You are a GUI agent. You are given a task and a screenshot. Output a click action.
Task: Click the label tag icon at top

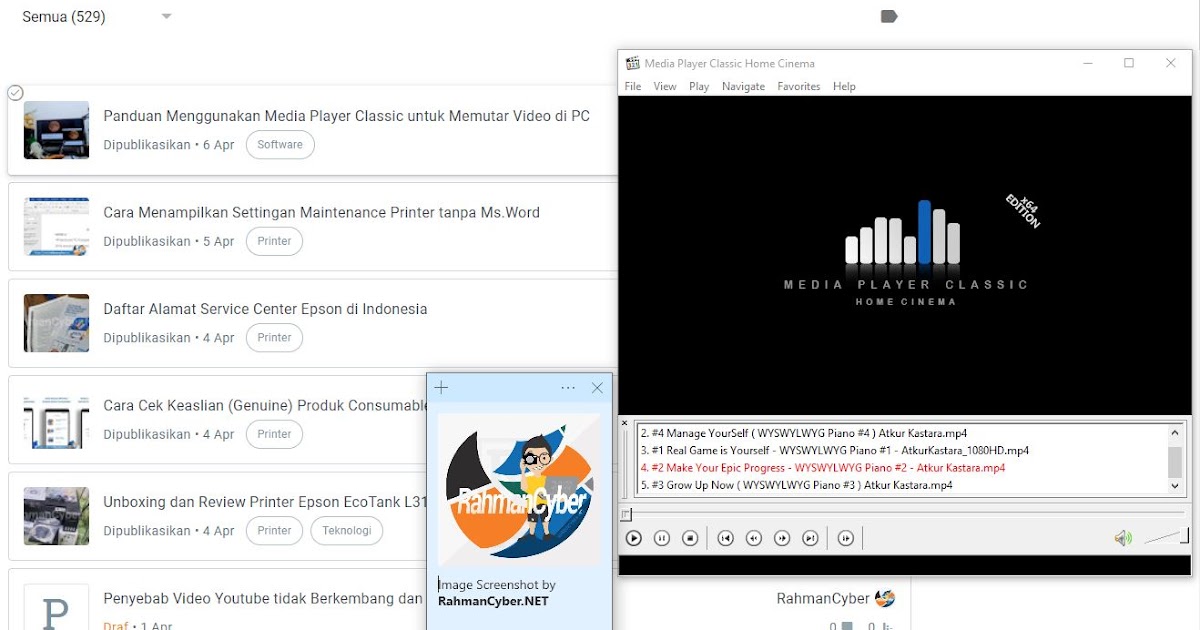pos(889,16)
